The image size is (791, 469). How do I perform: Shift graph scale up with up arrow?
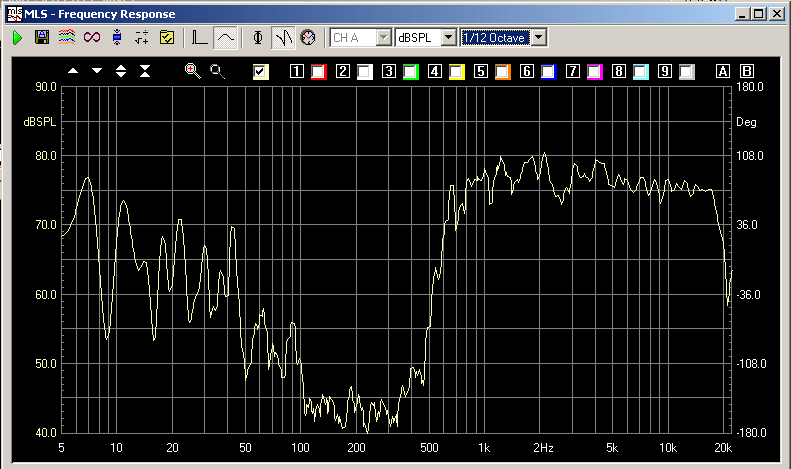click(73, 71)
